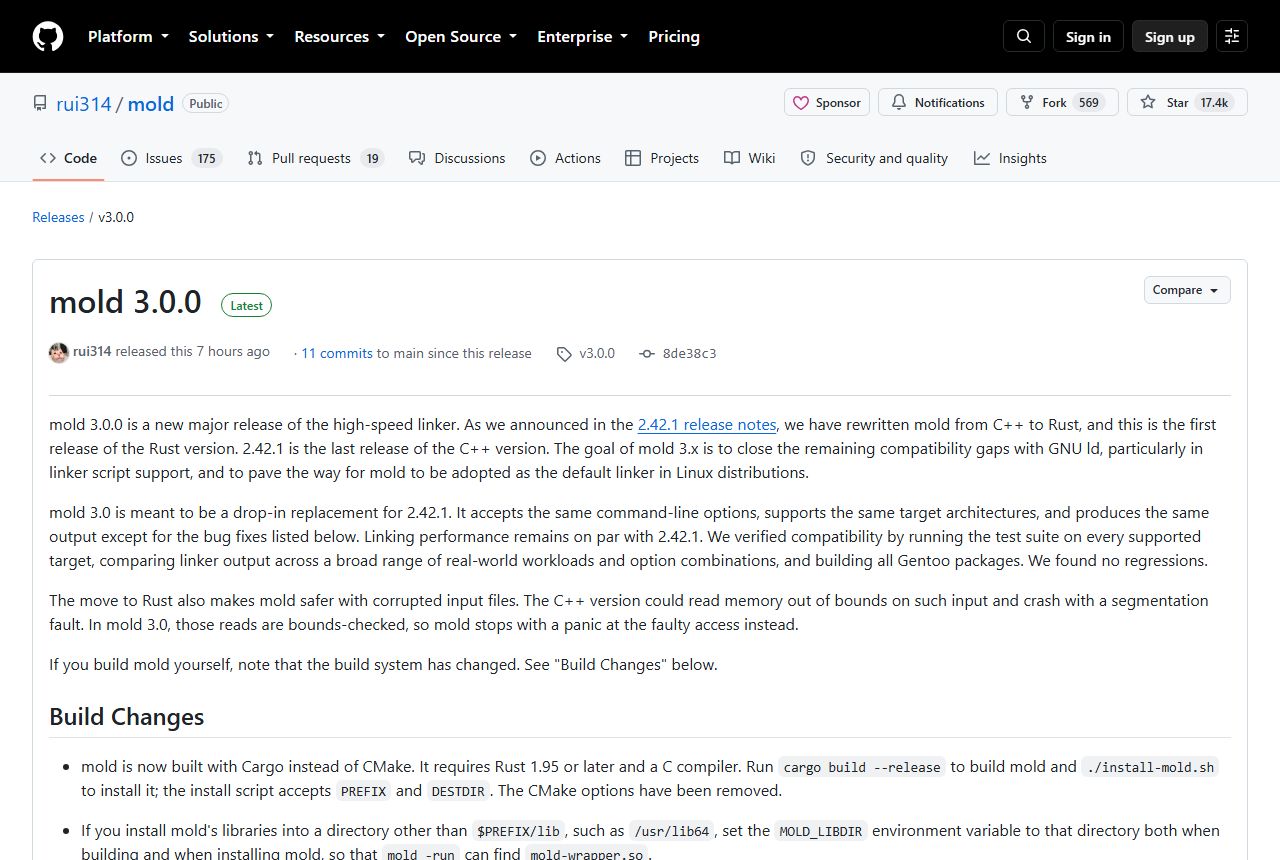Viewport: 1280px width, 860px height.
Task: Expand the Solutions dropdown
Action: [231, 37]
